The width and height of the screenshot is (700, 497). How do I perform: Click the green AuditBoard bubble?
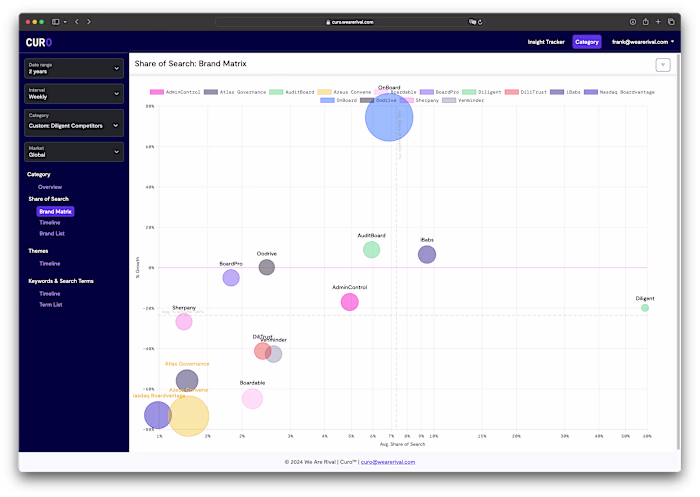(x=371, y=250)
